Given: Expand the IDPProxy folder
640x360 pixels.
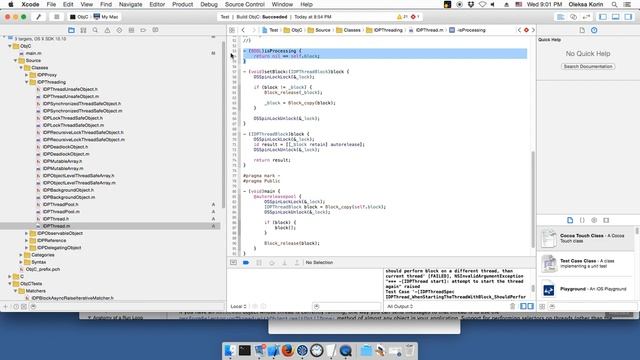Looking at the screenshot, I should [x=27, y=75].
